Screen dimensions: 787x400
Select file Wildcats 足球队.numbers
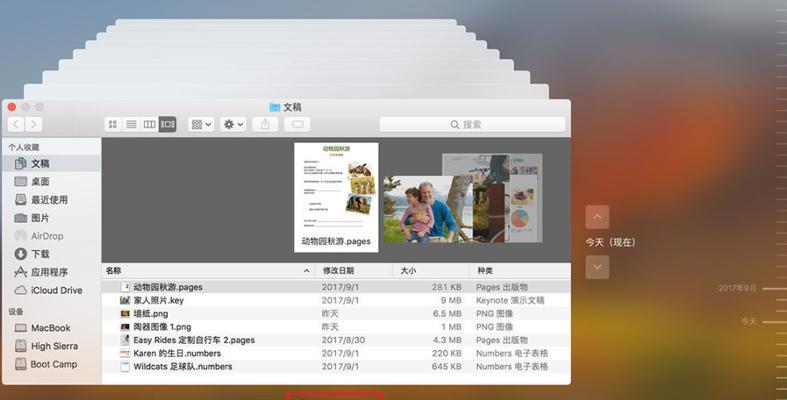(x=336, y=366)
